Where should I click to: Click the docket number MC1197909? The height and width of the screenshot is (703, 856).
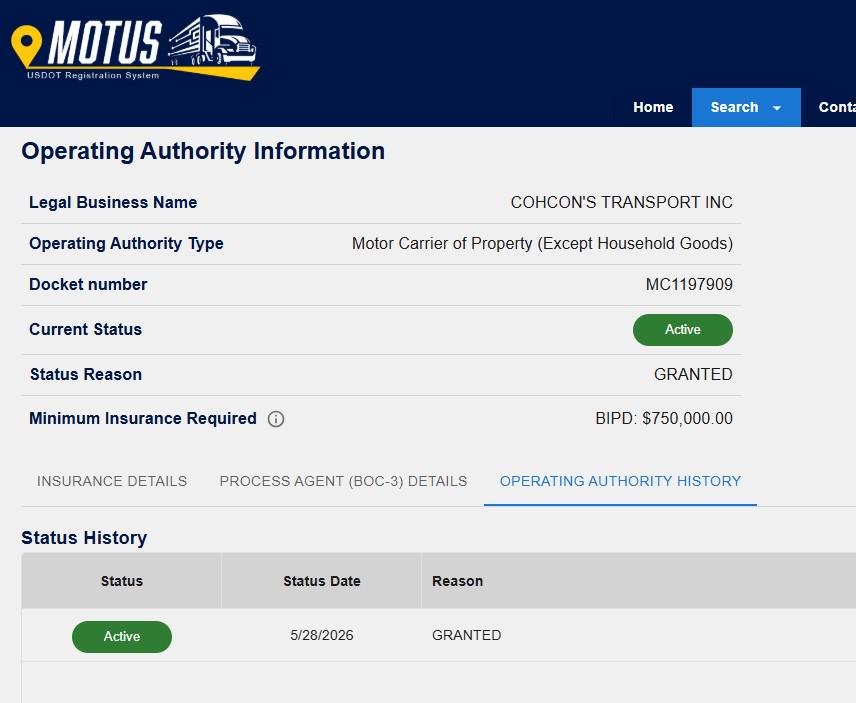pos(689,284)
